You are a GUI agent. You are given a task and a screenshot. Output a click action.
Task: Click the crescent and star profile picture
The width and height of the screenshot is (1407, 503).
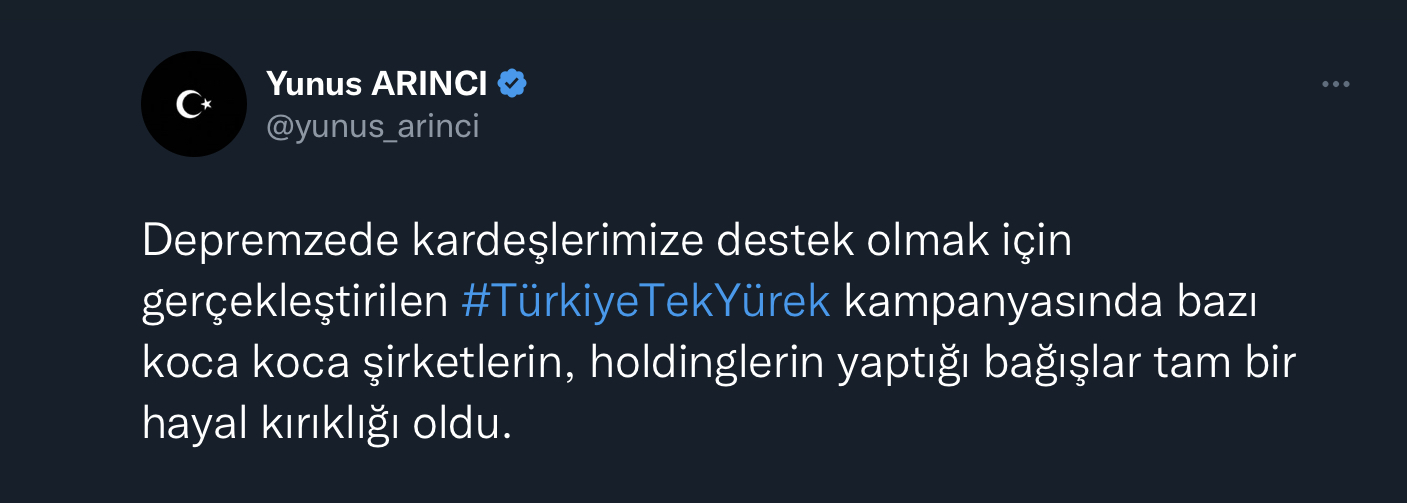tap(194, 104)
